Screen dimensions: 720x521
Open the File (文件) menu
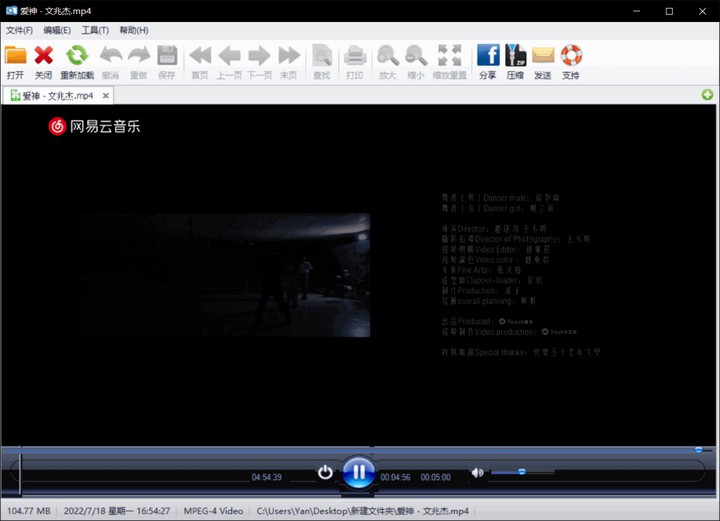[x=19, y=30]
